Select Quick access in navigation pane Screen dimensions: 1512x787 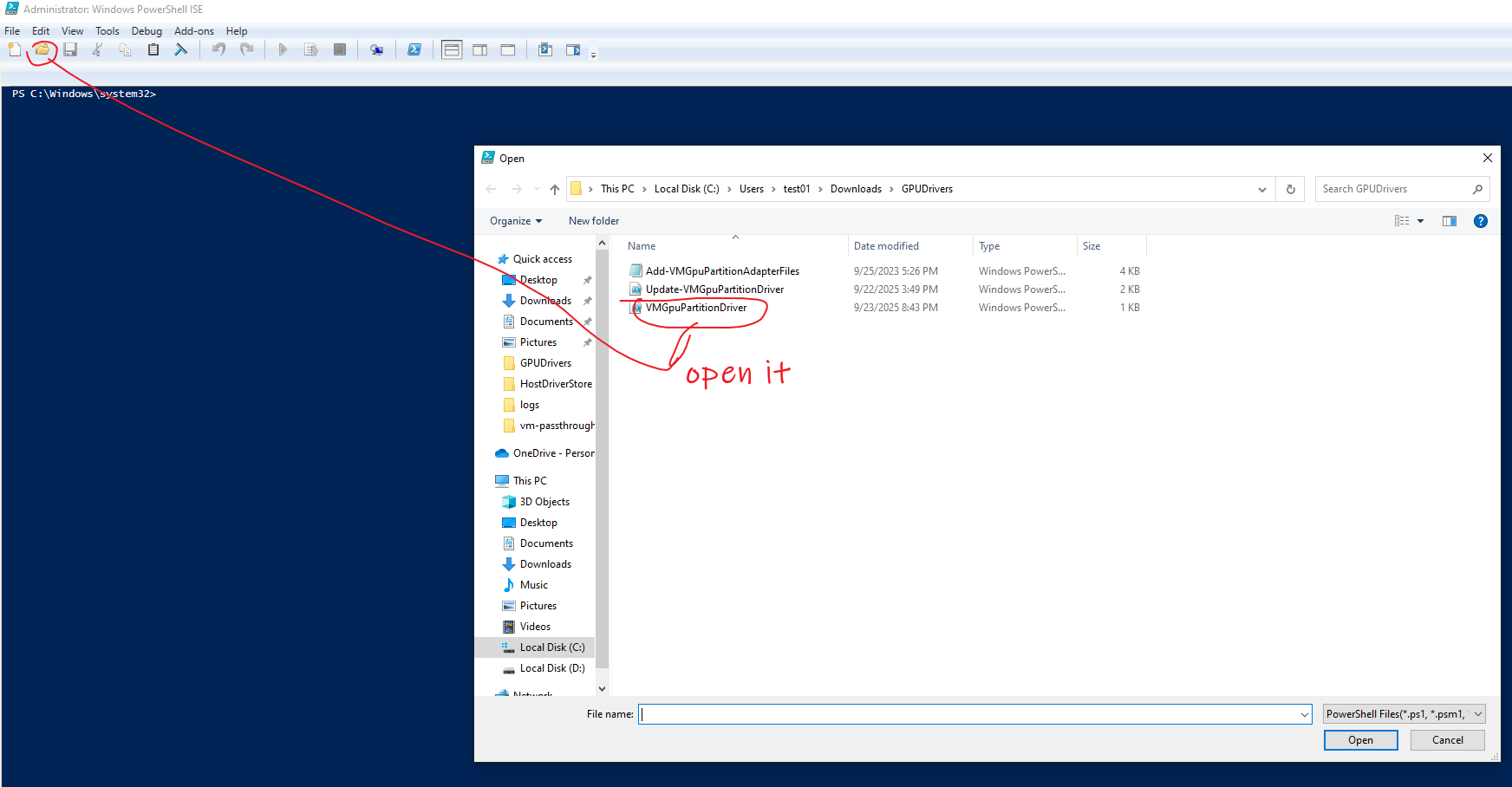click(x=543, y=259)
